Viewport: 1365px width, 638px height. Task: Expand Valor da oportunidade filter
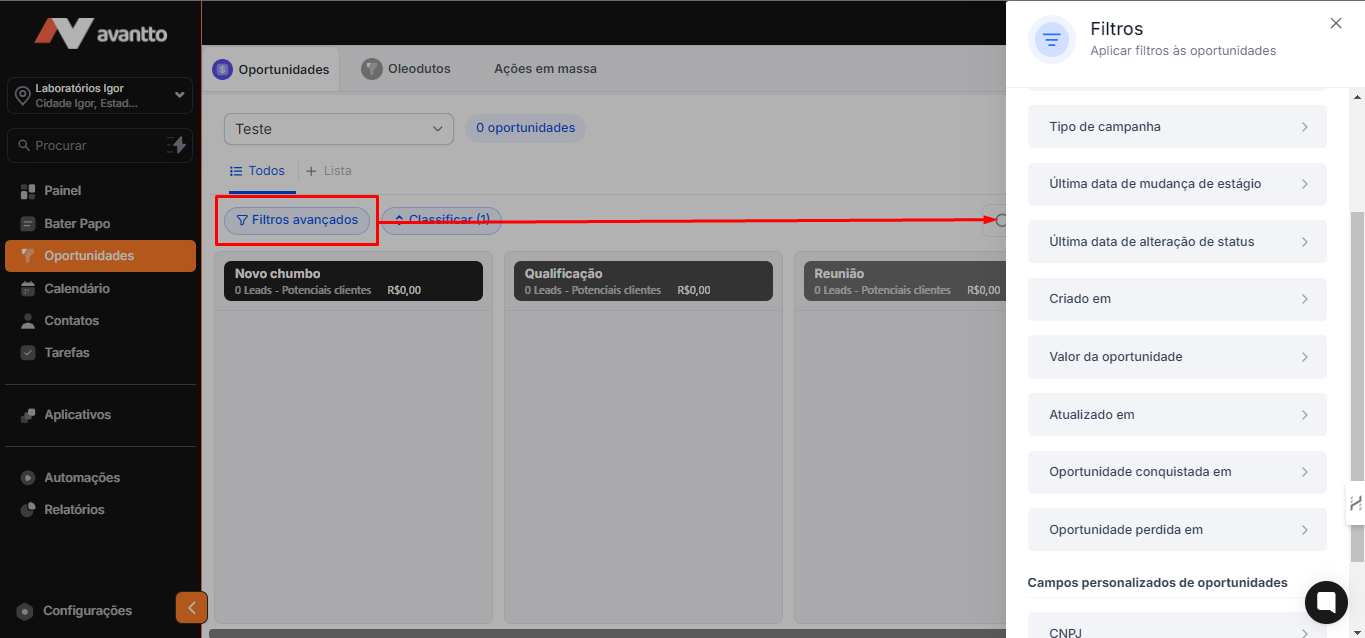[x=1177, y=357]
